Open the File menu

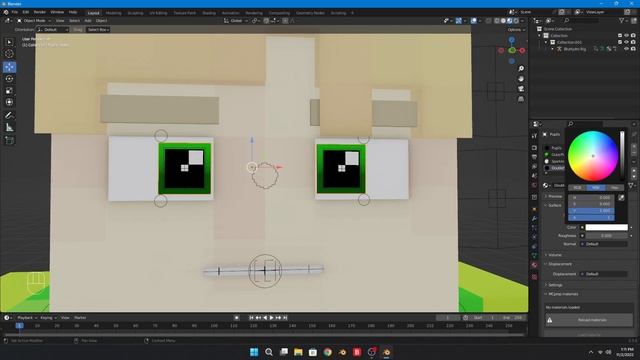(x=15, y=12)
